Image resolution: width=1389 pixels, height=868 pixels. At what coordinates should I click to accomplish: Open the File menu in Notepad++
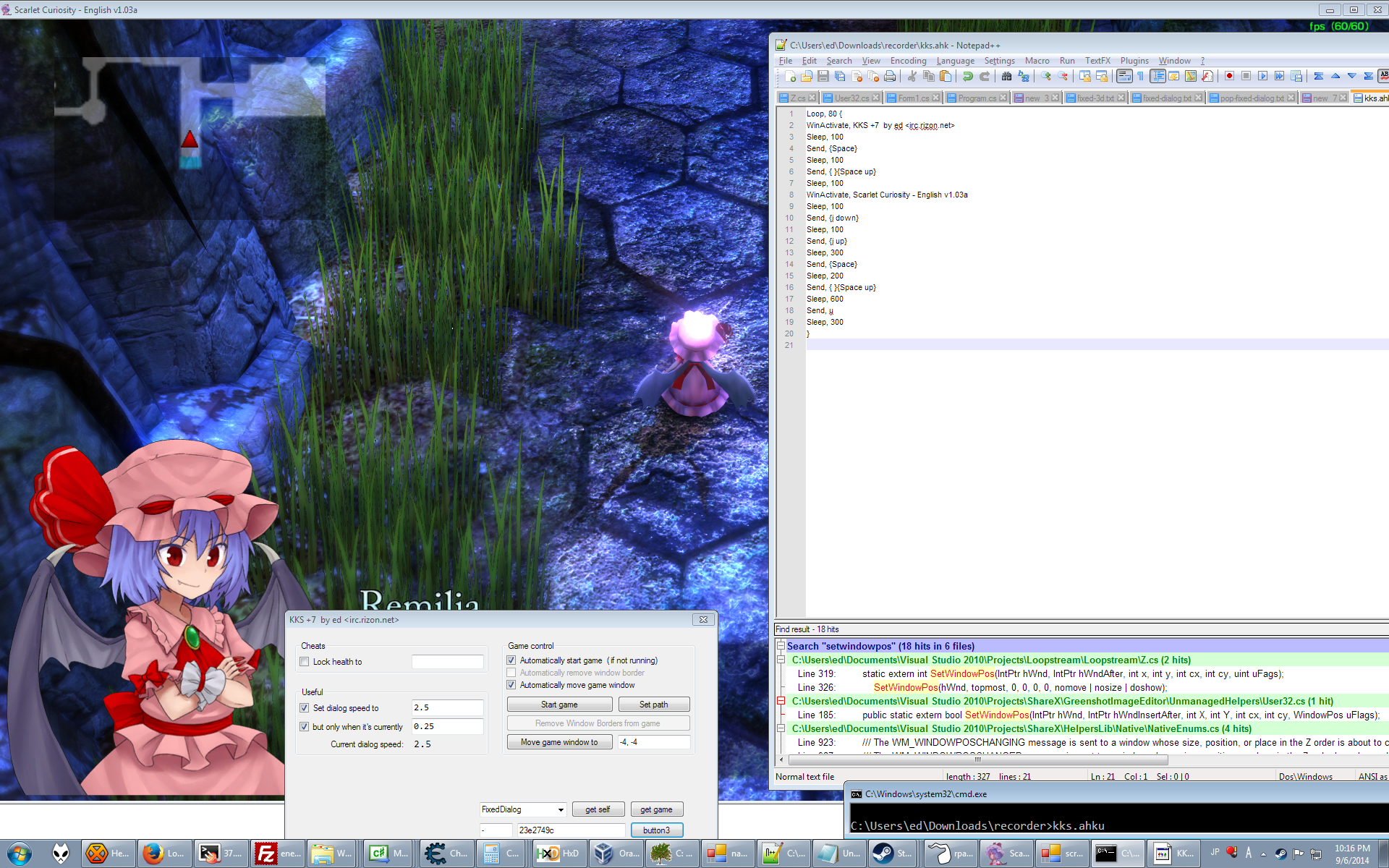coord(786,61)
